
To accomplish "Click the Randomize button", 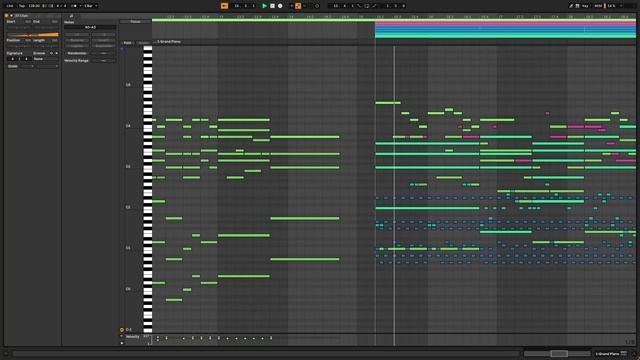I will point(76,53).
